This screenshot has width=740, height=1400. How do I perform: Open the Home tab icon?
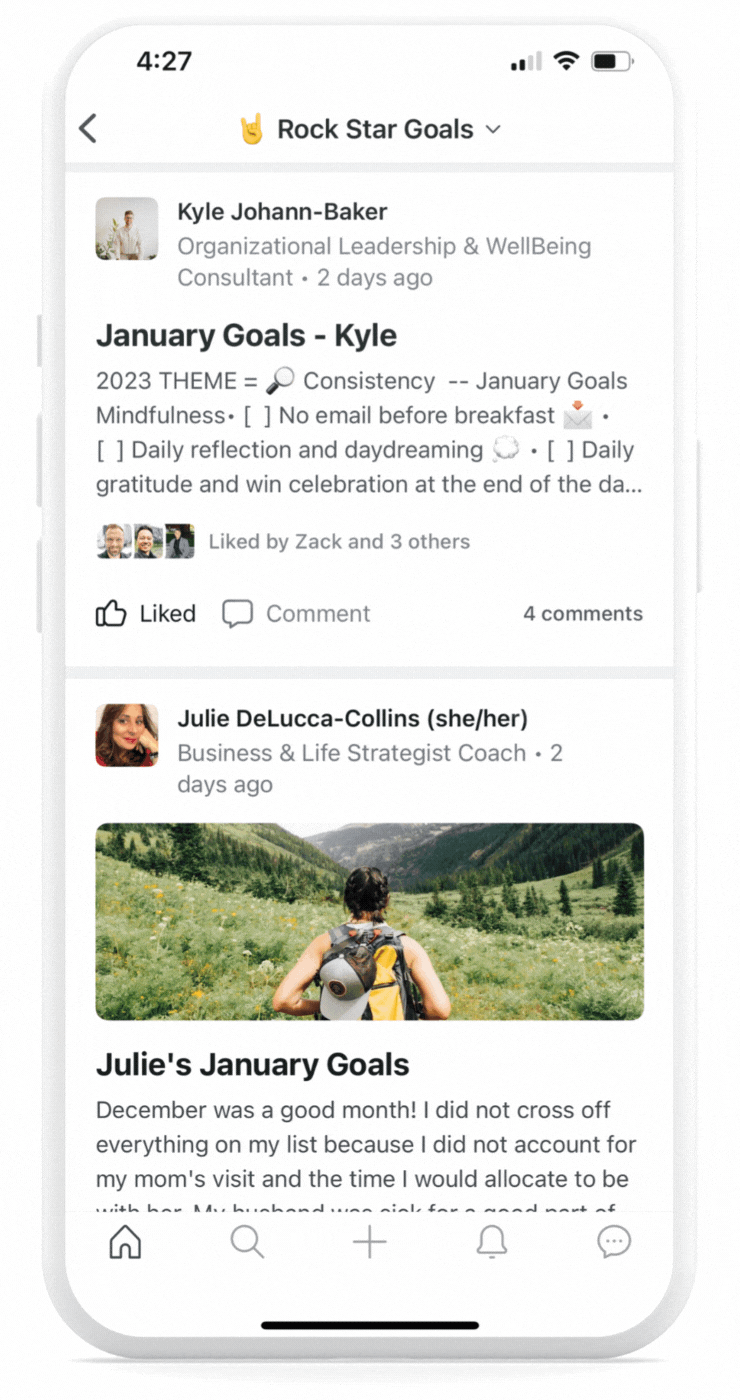click(x=125, y=1242)
